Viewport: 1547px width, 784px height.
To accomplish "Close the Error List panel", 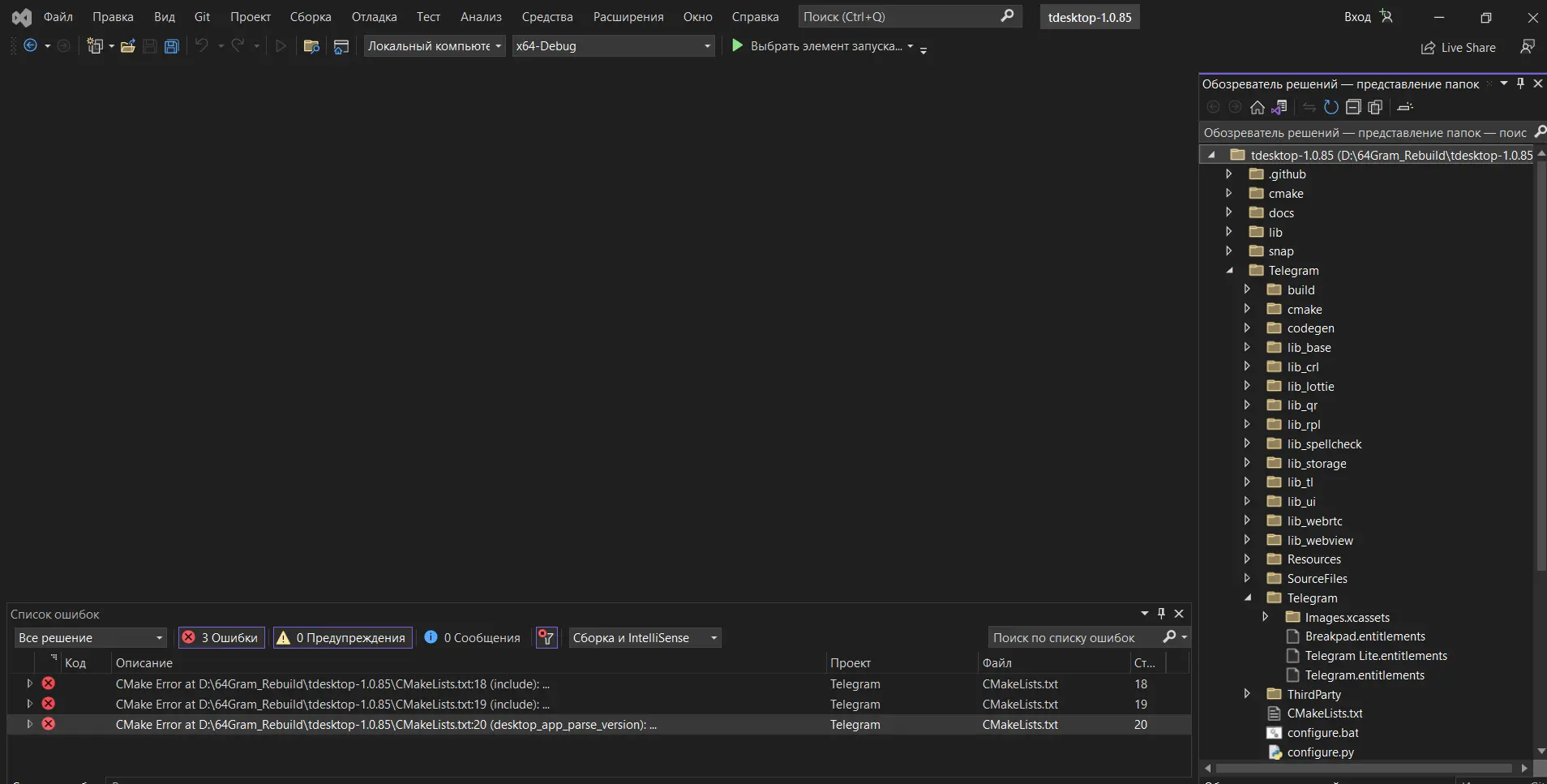I will tap(1180, 614).
